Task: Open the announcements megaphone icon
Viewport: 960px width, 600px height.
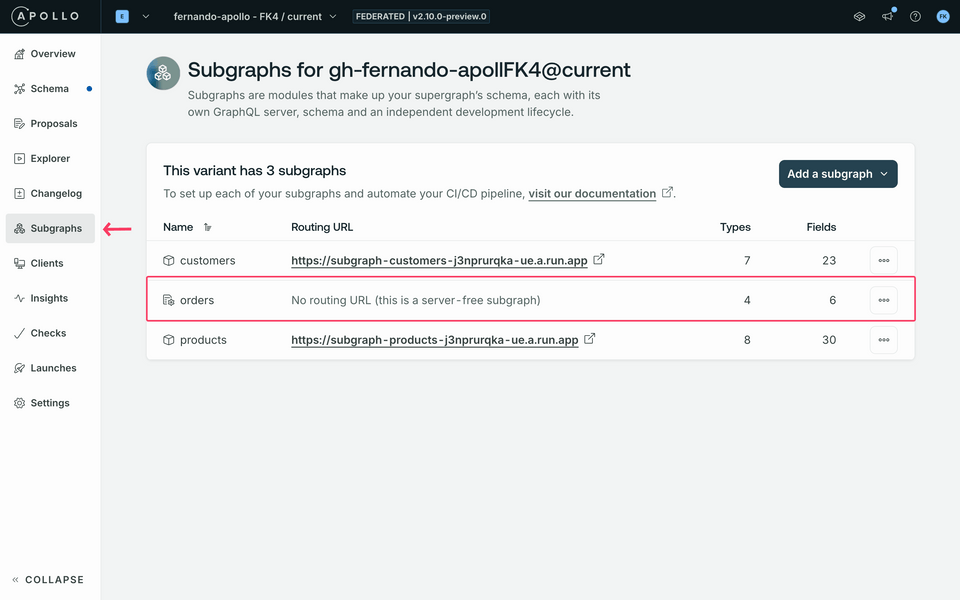Action: point(888,16)
